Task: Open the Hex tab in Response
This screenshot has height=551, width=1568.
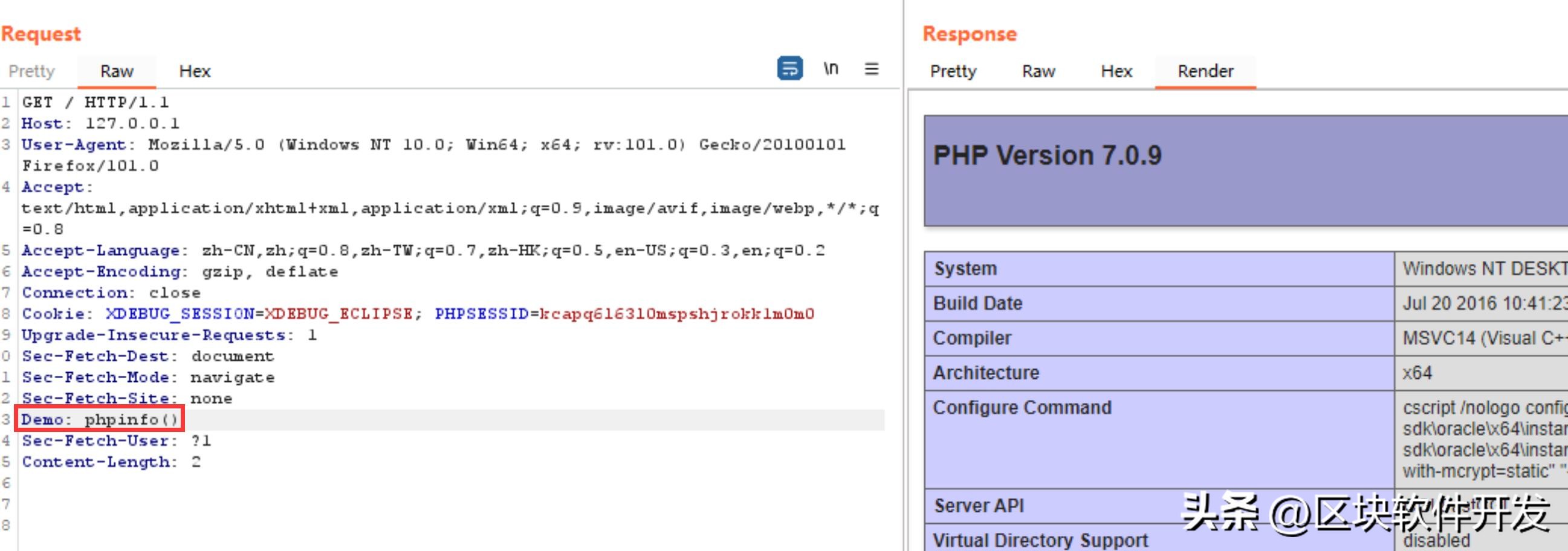Action: click(1116, 72)
